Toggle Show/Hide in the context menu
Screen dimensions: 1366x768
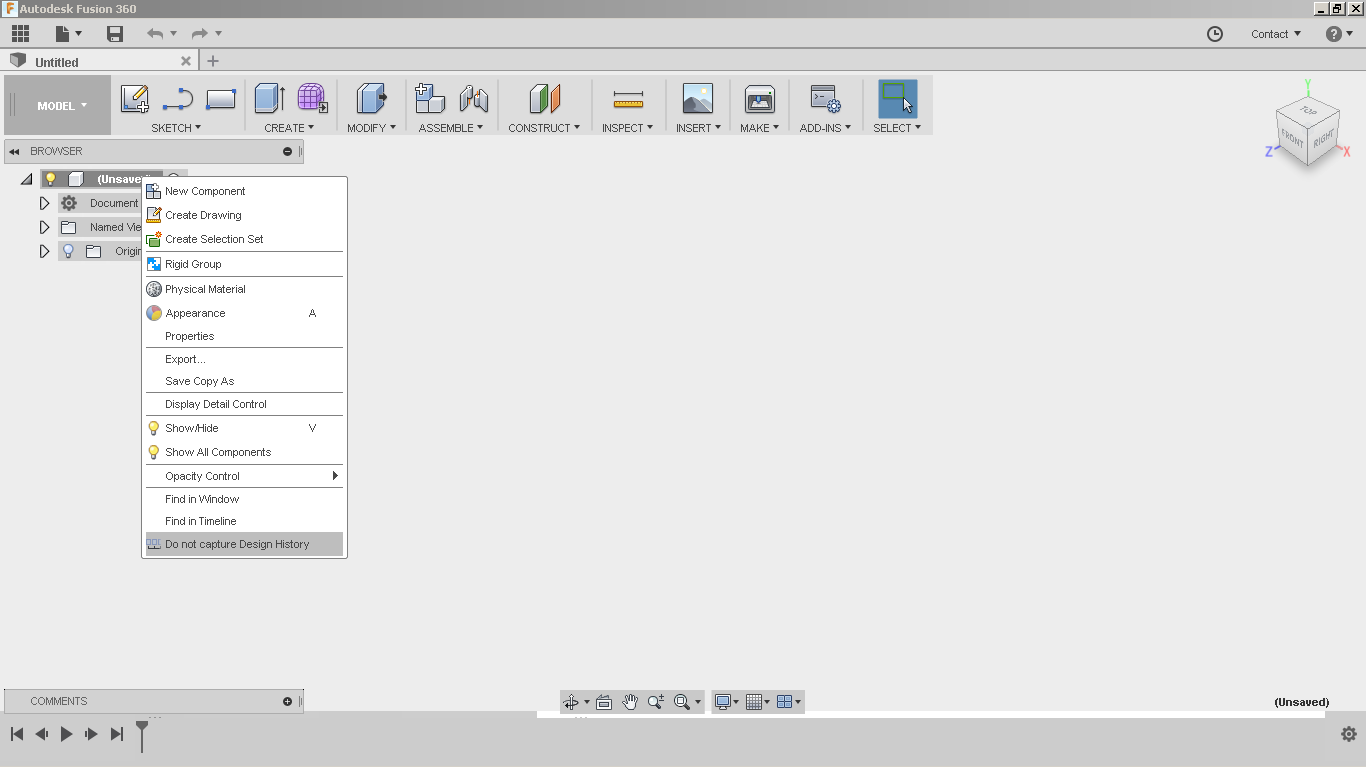click(x=244, y=428)
